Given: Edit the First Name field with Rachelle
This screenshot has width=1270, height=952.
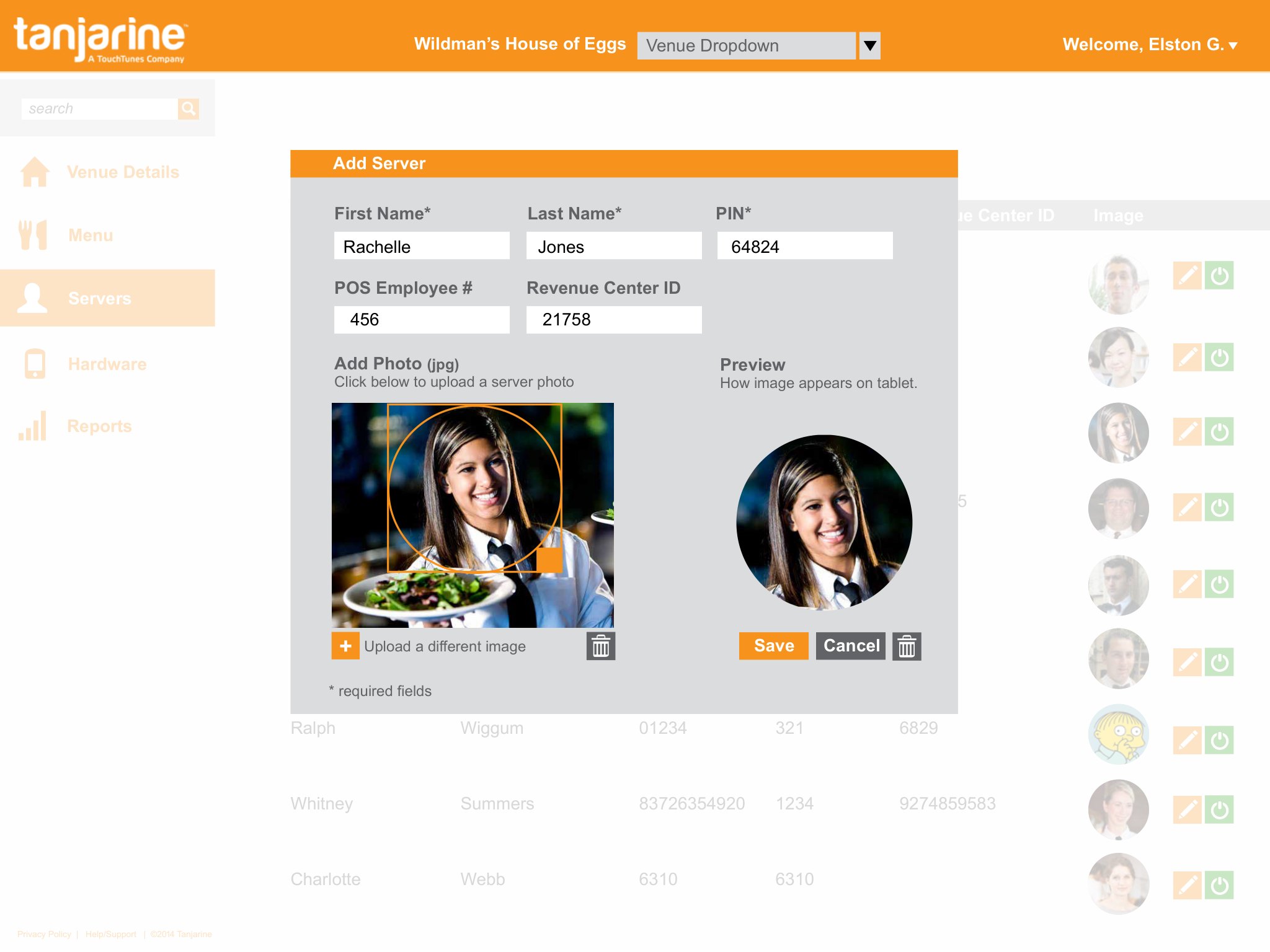Looking at the screenshot, I should 422,246.
